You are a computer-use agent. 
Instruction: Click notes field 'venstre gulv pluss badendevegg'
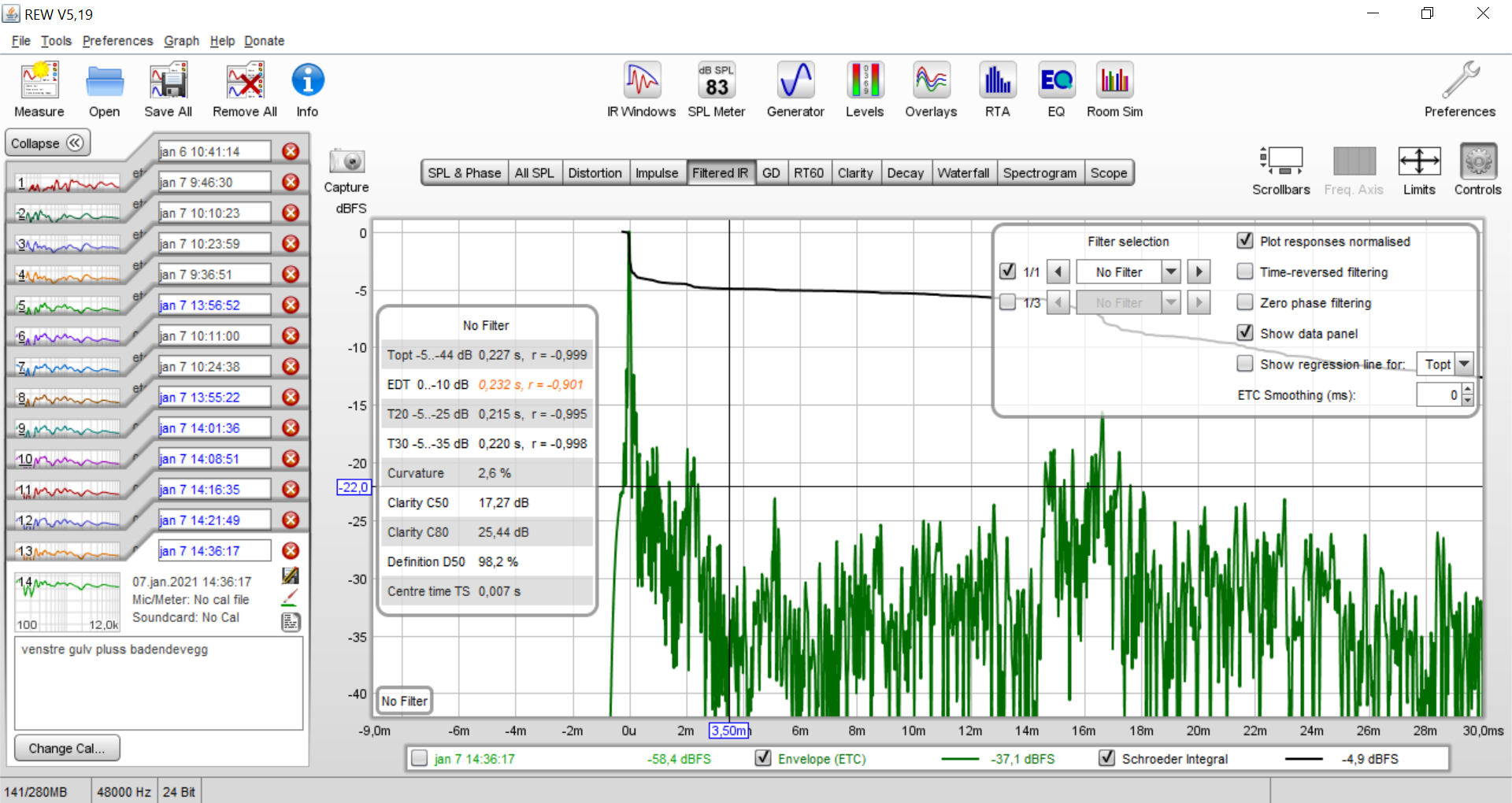(158, 683)
